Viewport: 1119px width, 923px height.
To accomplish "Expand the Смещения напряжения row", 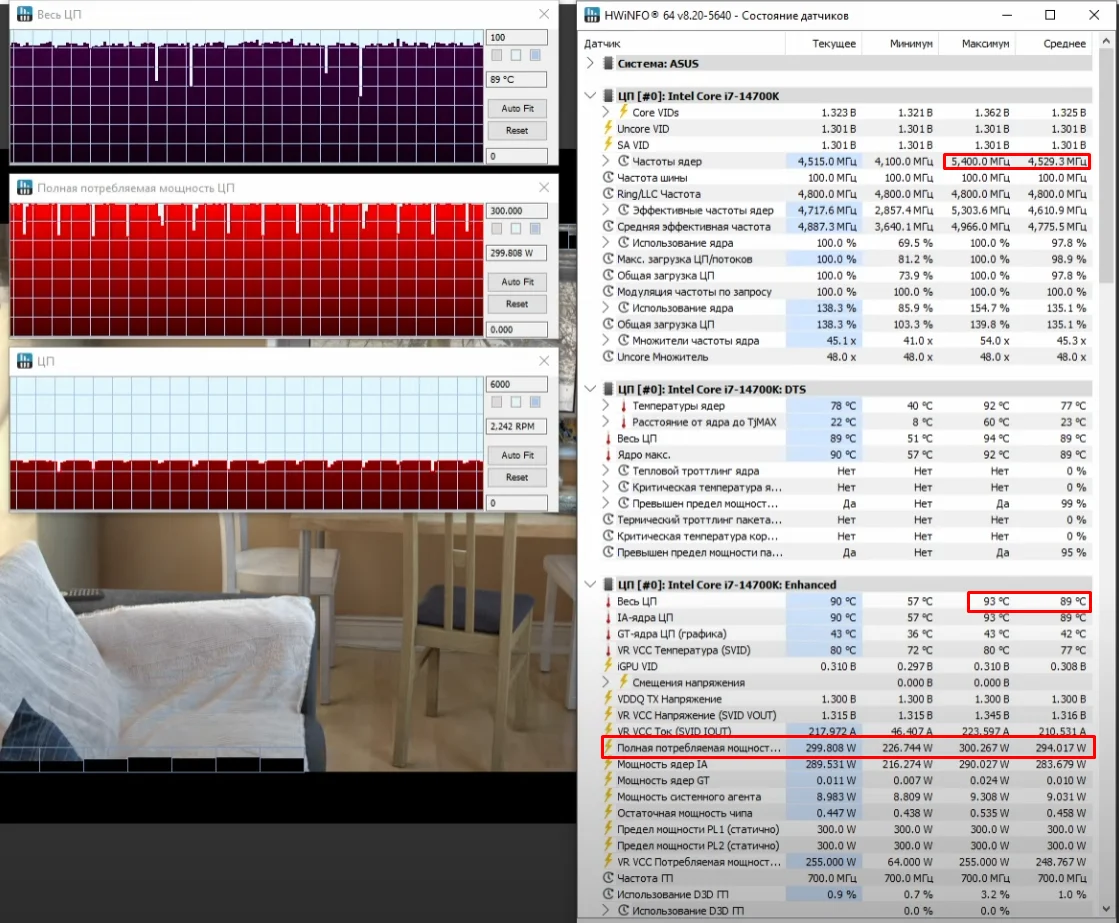I will click(x=606, y=682).
